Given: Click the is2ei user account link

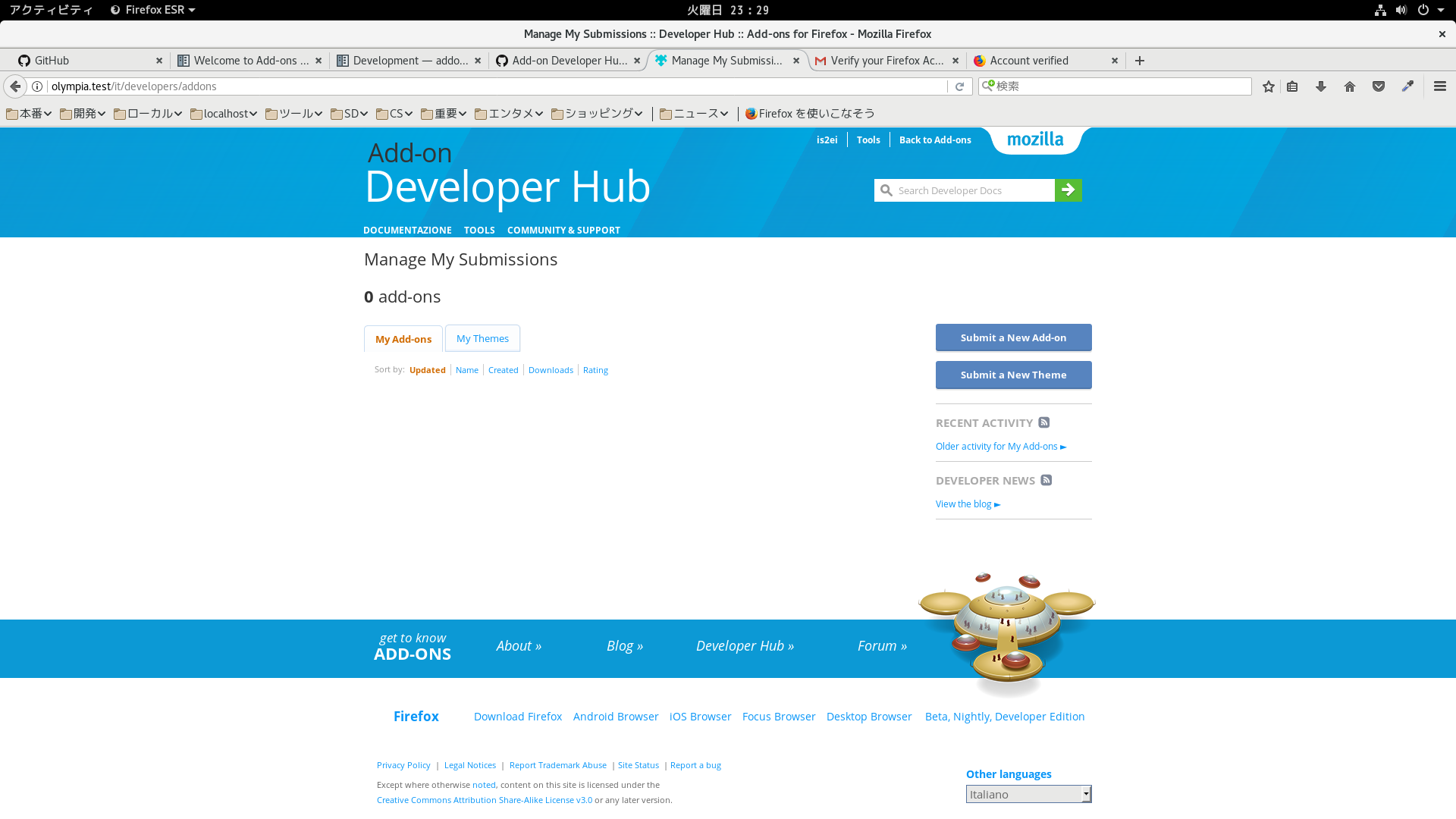Looking at the screenshot, I should [x=827, y=140].
